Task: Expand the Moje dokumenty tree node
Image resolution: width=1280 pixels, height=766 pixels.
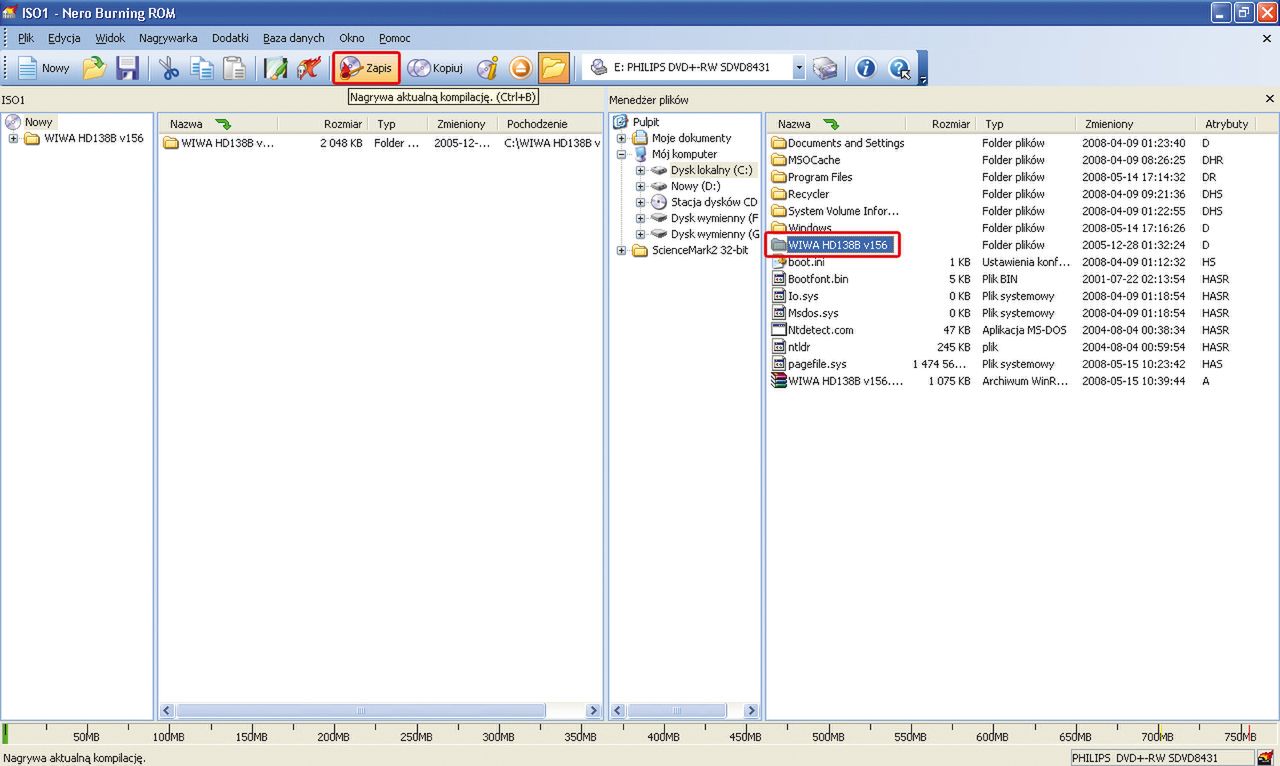Action: pos(622,138)
